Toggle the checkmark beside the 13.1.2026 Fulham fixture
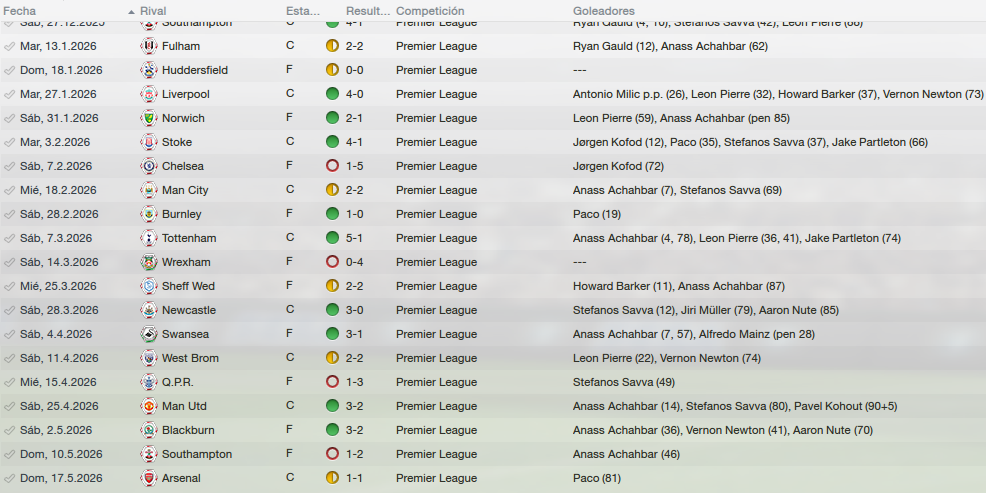This screenshot has width=986, height=493. coord(9,47)
